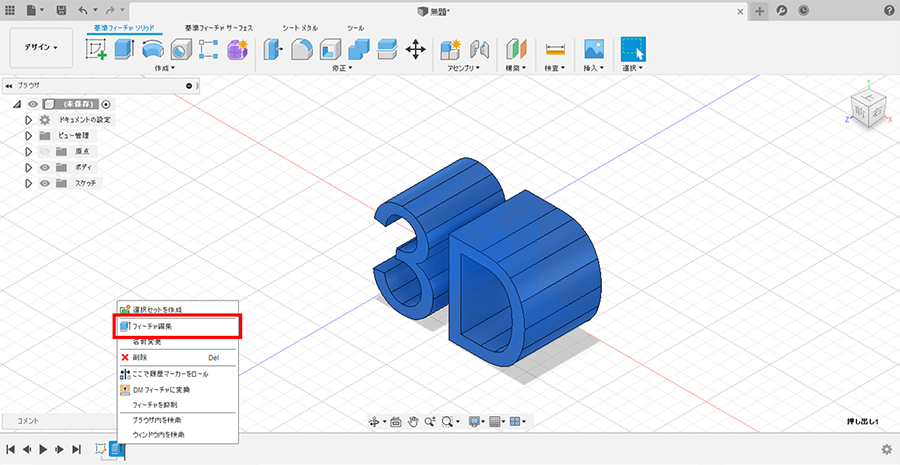Switch to the シート メタル tab
900x465 pixels.
pyautogui.click(x=300, y=28)
